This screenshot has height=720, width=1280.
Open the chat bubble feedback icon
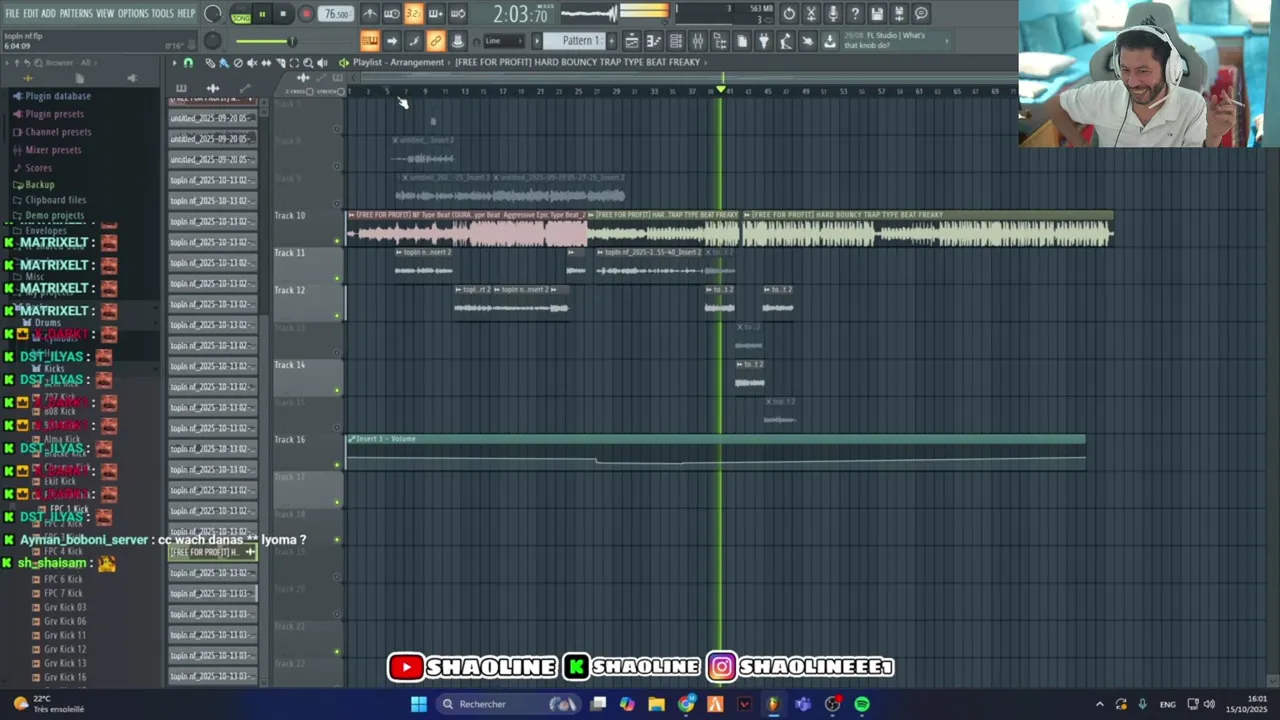[x=921, y=14]
